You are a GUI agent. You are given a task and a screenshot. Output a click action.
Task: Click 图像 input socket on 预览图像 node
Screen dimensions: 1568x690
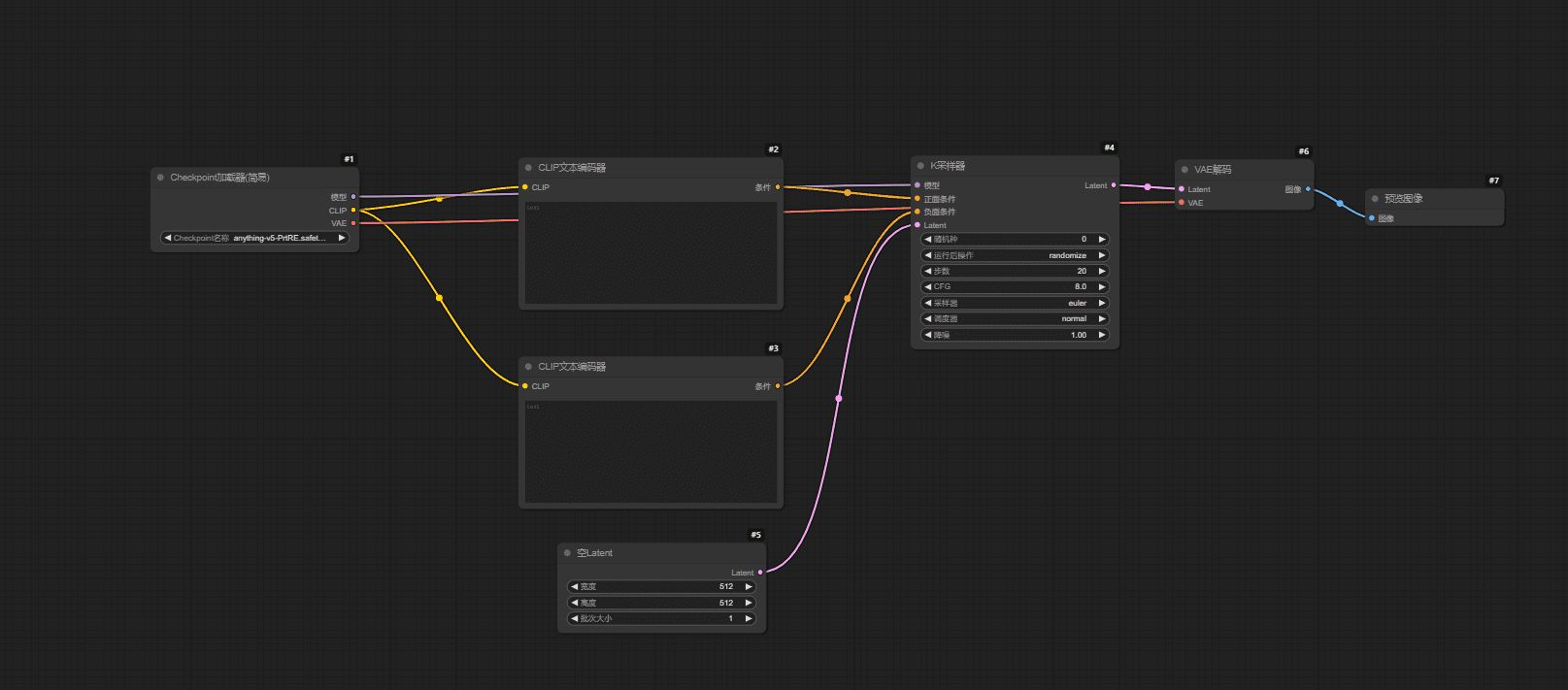tap(1372, 218)
